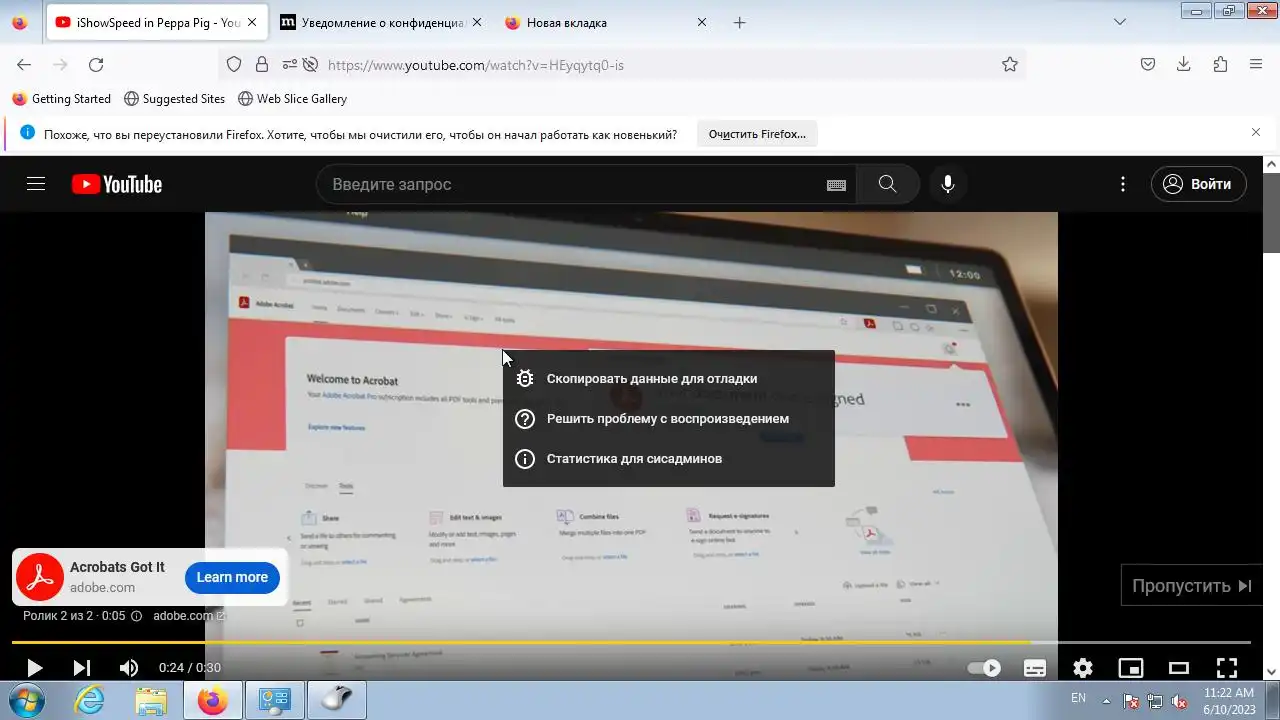1280x720 pixels.
Task: Open the site permissions icon in the address bar
Action: point(290,64)
